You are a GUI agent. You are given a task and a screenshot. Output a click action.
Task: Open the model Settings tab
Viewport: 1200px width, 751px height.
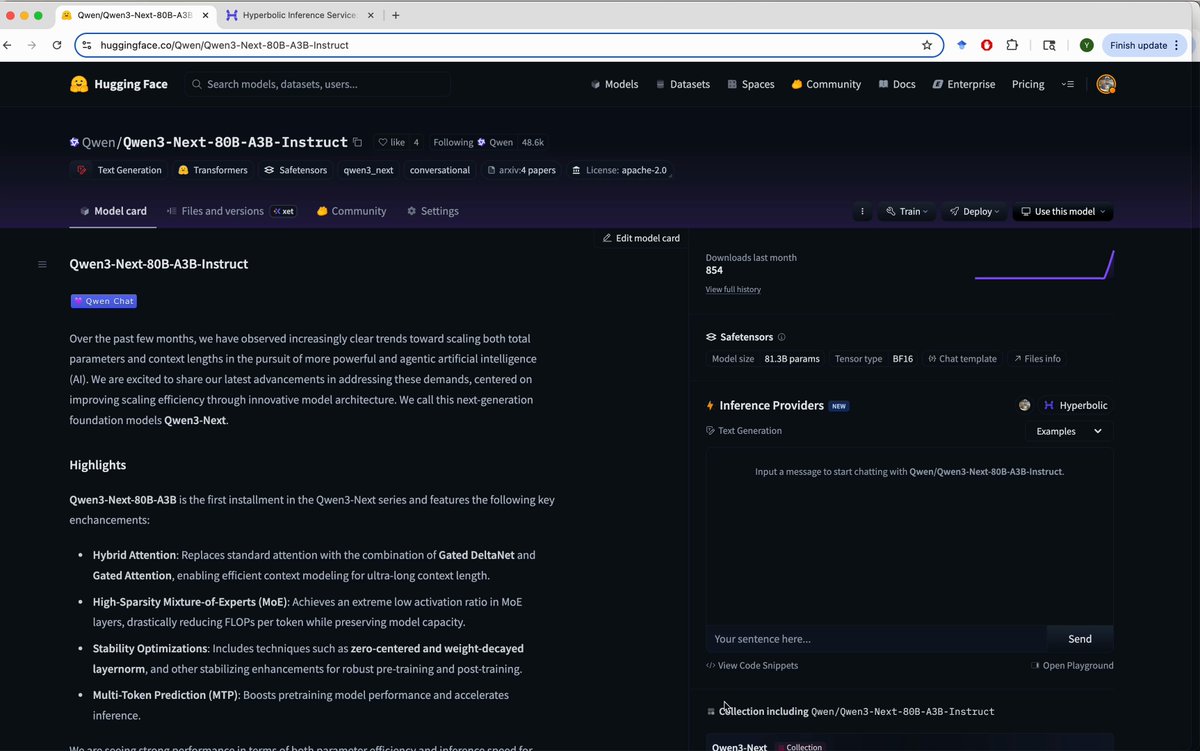pyautogui.click(x=432, y=212)
